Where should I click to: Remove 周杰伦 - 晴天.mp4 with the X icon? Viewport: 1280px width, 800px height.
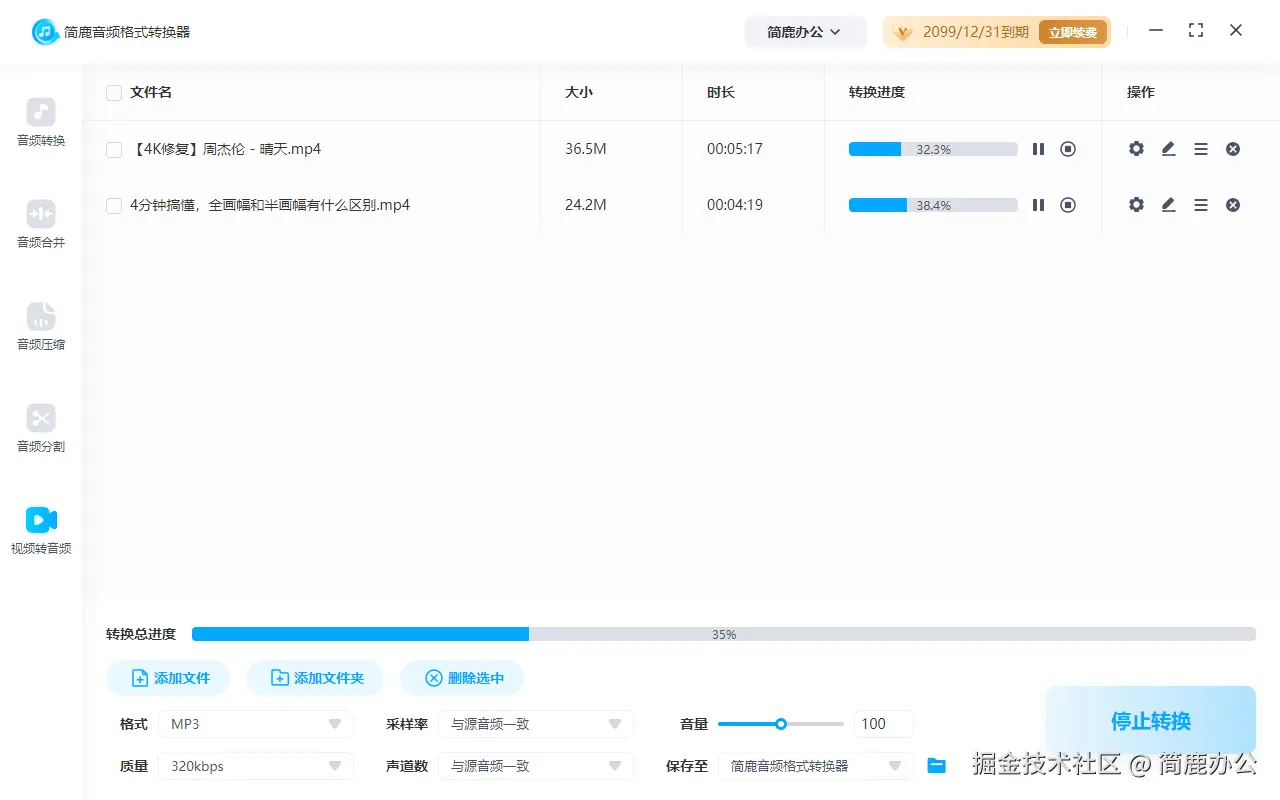[1233, 149]
